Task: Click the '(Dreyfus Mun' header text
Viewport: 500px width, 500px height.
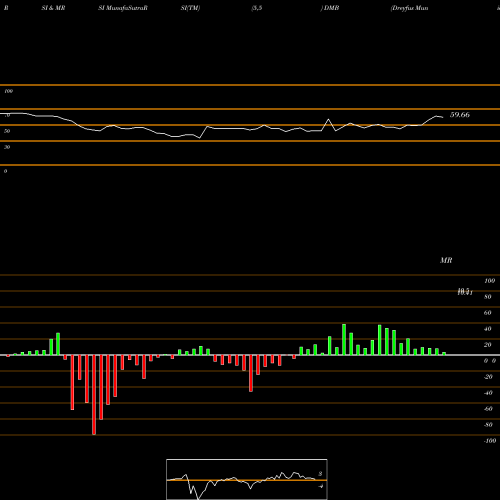Action: pyautogui.click(x=409, y=8)
